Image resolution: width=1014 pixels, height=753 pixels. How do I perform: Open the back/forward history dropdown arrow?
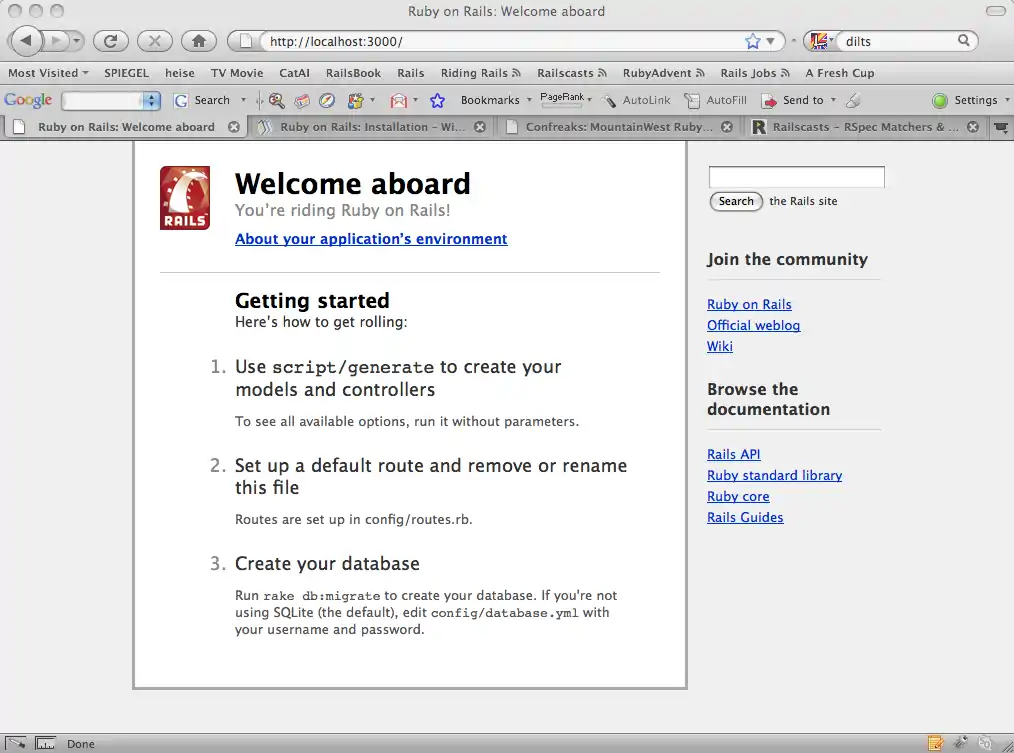(77, 41)
